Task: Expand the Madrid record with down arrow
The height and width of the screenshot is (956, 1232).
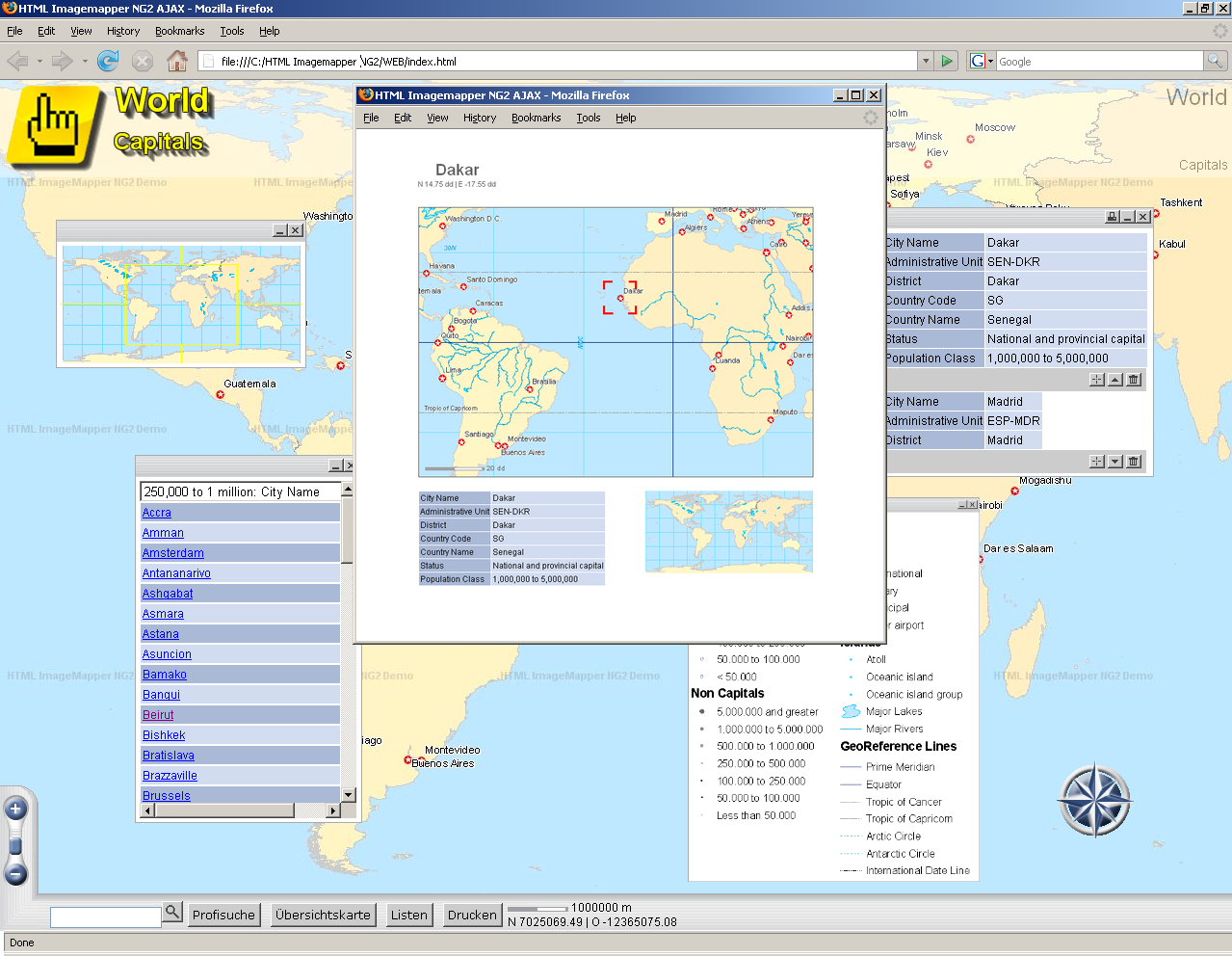Action: (x=1115, y=462)
